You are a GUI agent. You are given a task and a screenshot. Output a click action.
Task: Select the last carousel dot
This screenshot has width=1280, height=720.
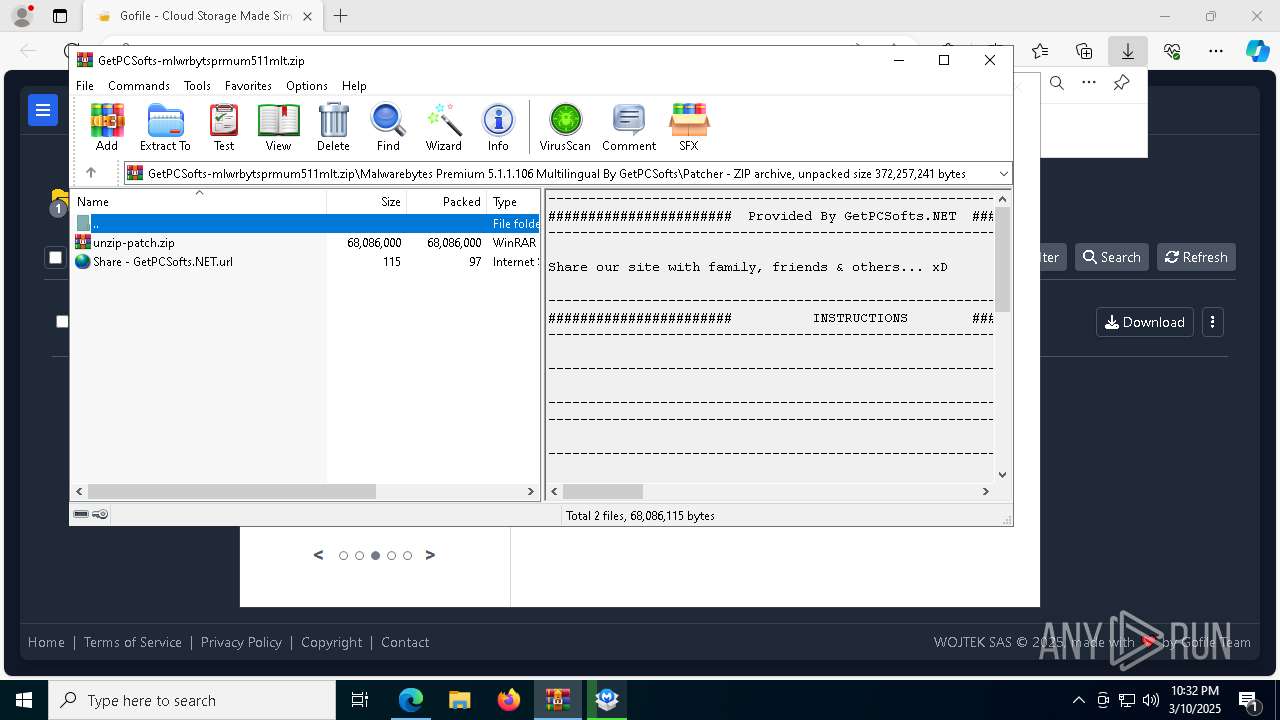[x=407, y=555]
